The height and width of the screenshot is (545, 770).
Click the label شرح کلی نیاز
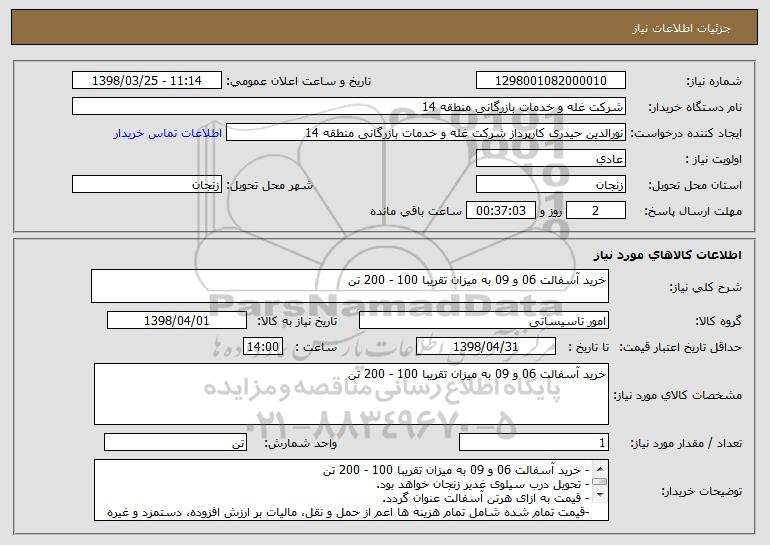(706, 287)
